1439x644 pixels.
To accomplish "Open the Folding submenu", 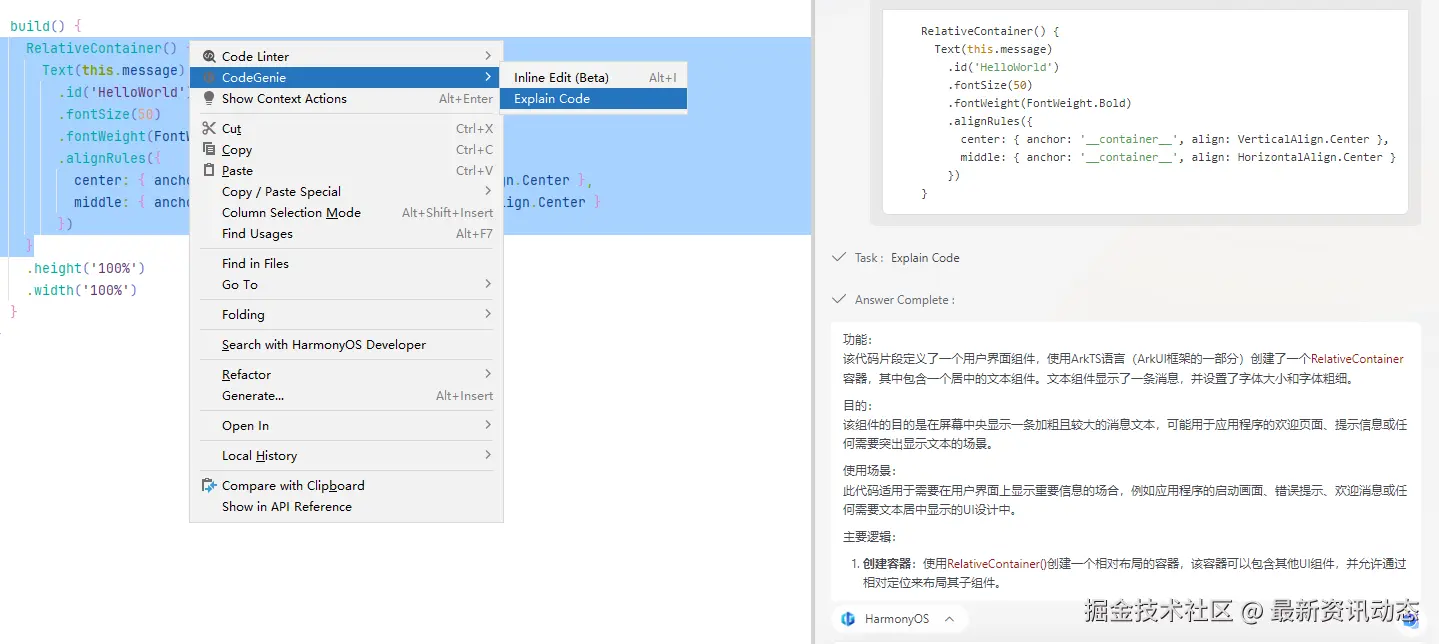I will (242, 314).
